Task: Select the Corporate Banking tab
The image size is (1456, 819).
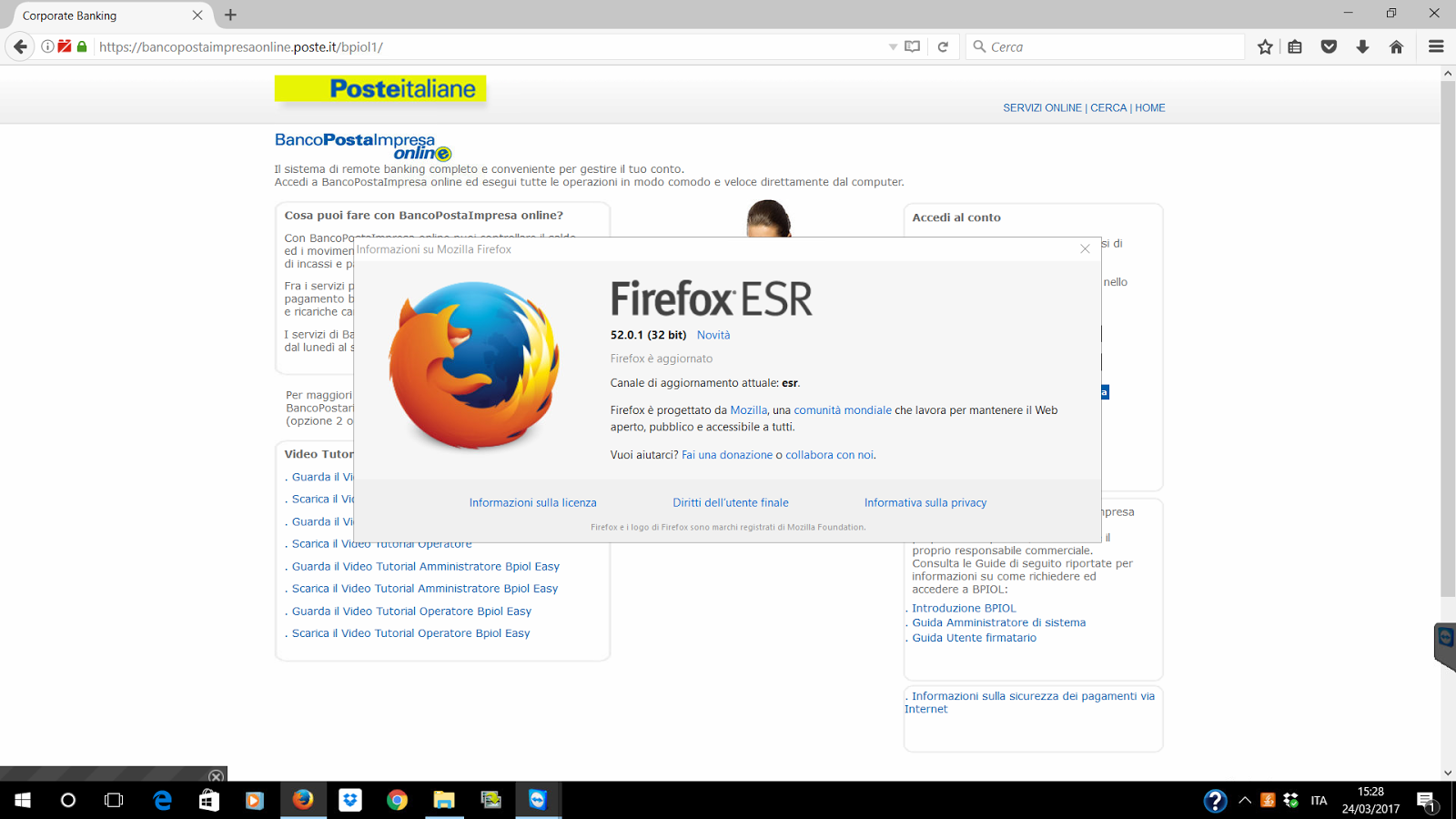Action: coord(109,15)
